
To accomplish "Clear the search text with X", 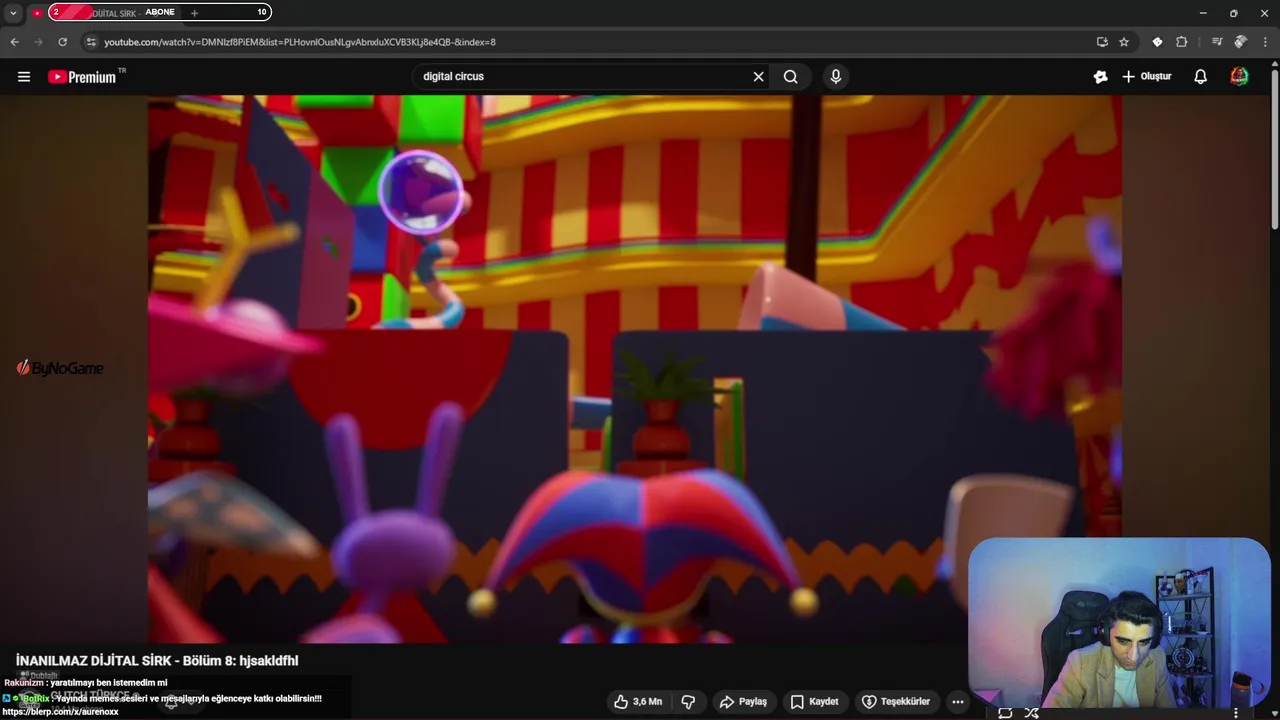I will (x=758, y=77).
